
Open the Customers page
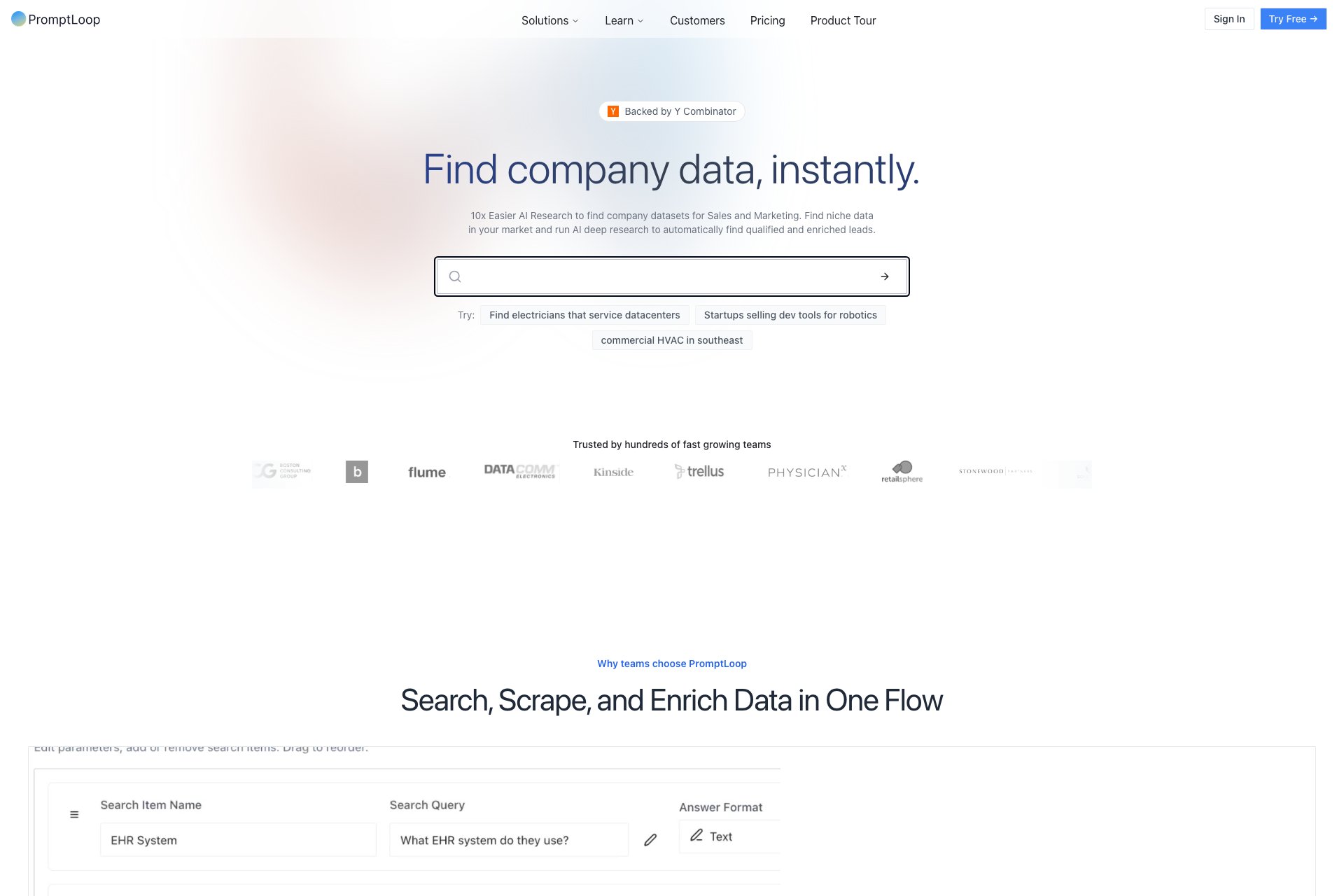tap(697, 20)
